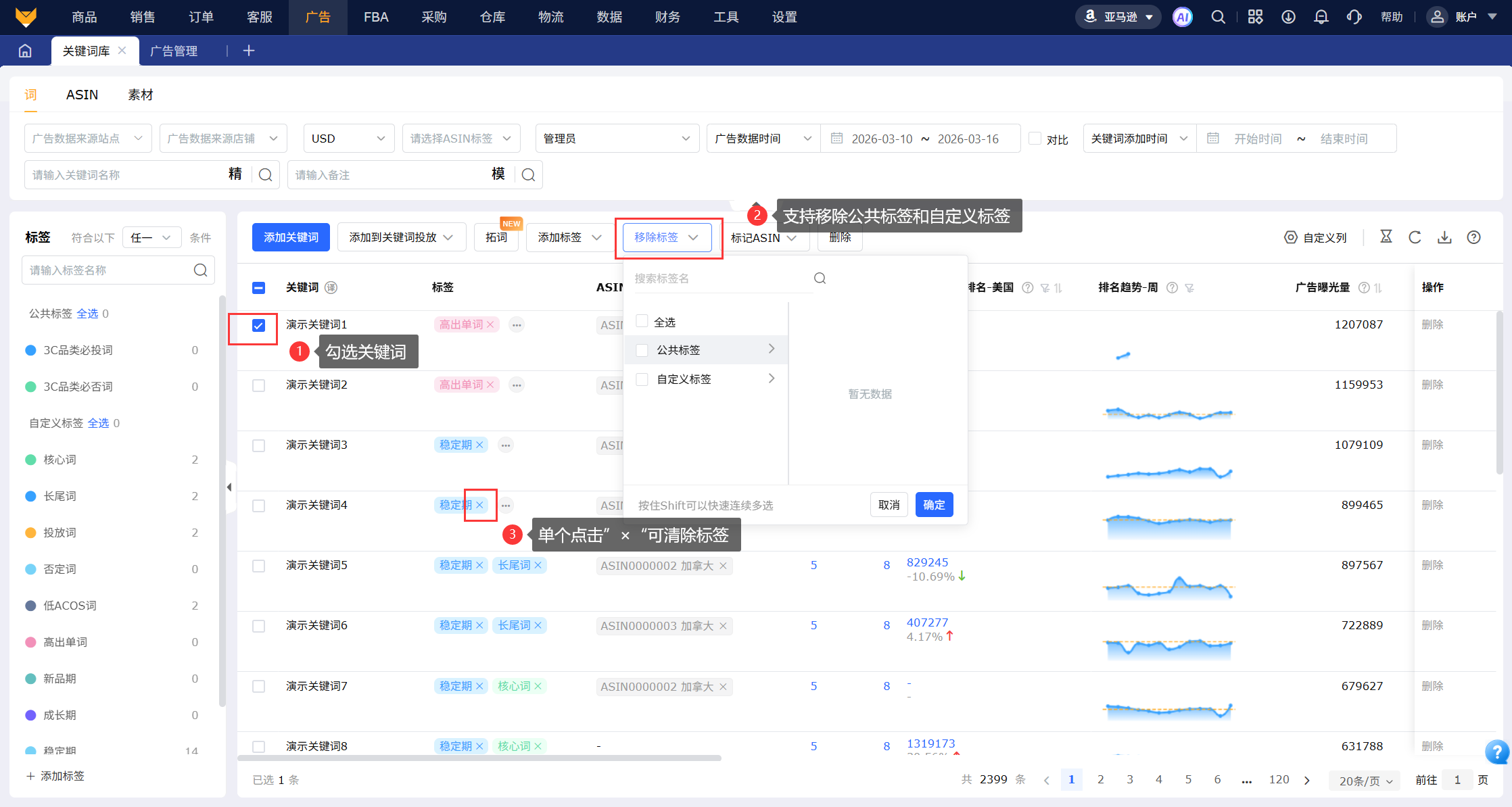The height and width of the screenshot is (807, 1512).
Task: Click the home icon in tab bar
Action: click(25, 51)
